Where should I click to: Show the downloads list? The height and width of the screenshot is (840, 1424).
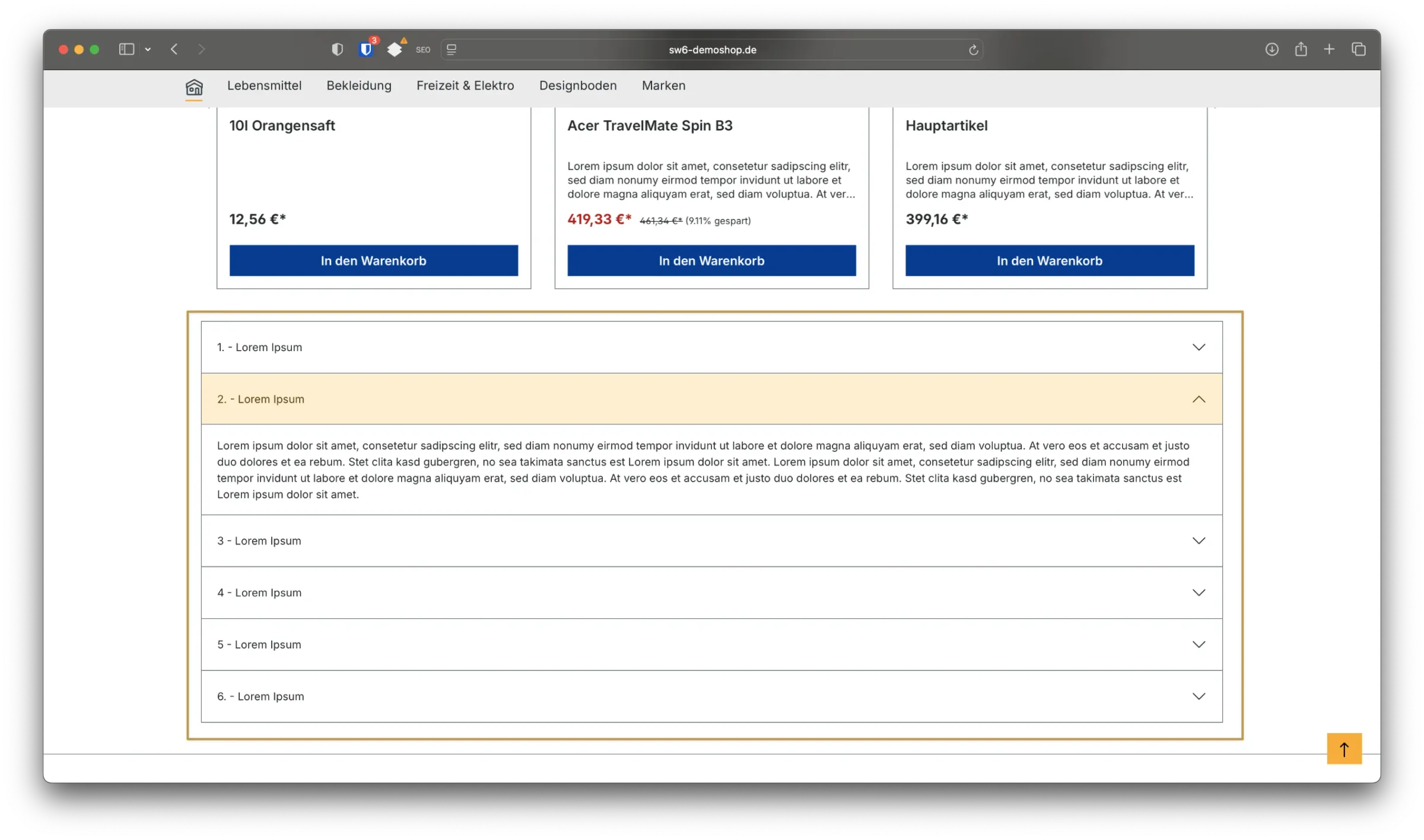click(1272, 49)
